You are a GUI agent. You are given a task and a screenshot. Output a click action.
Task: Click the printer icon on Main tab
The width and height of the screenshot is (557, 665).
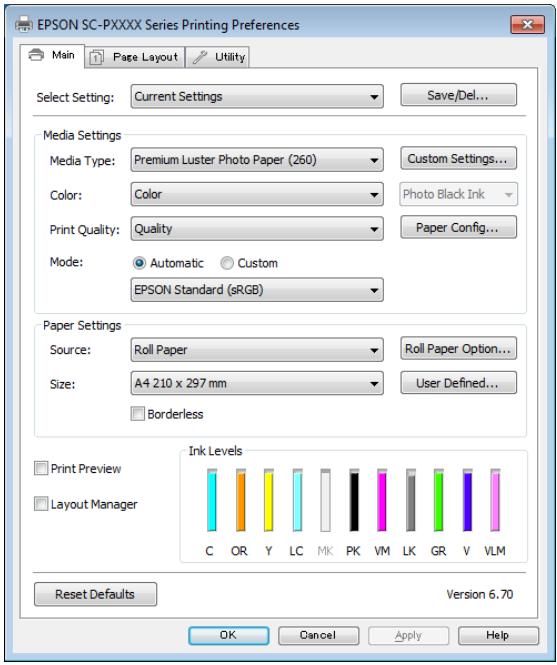pyautogui.click(x=36, y=55)
